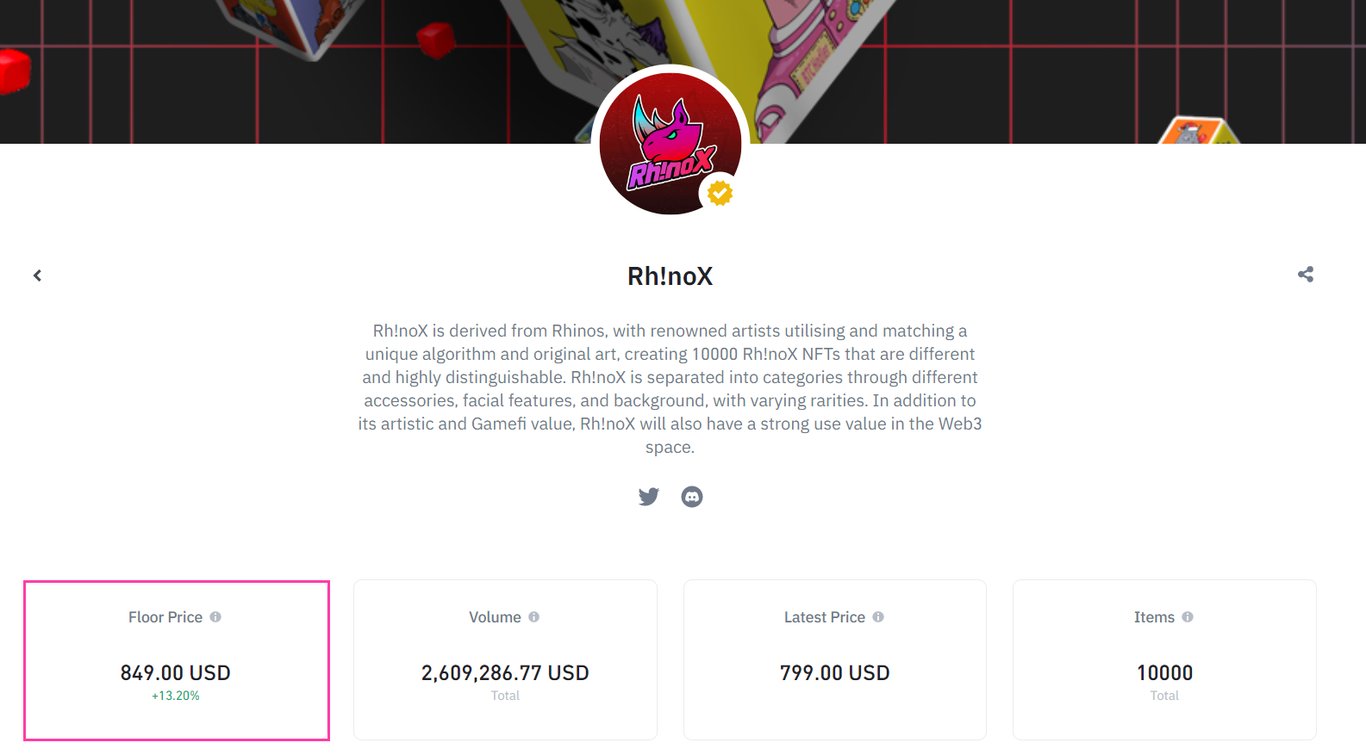Click the Rh!noX rhino logo avatar
1366x755 pixels.
[x=670, y=143]
